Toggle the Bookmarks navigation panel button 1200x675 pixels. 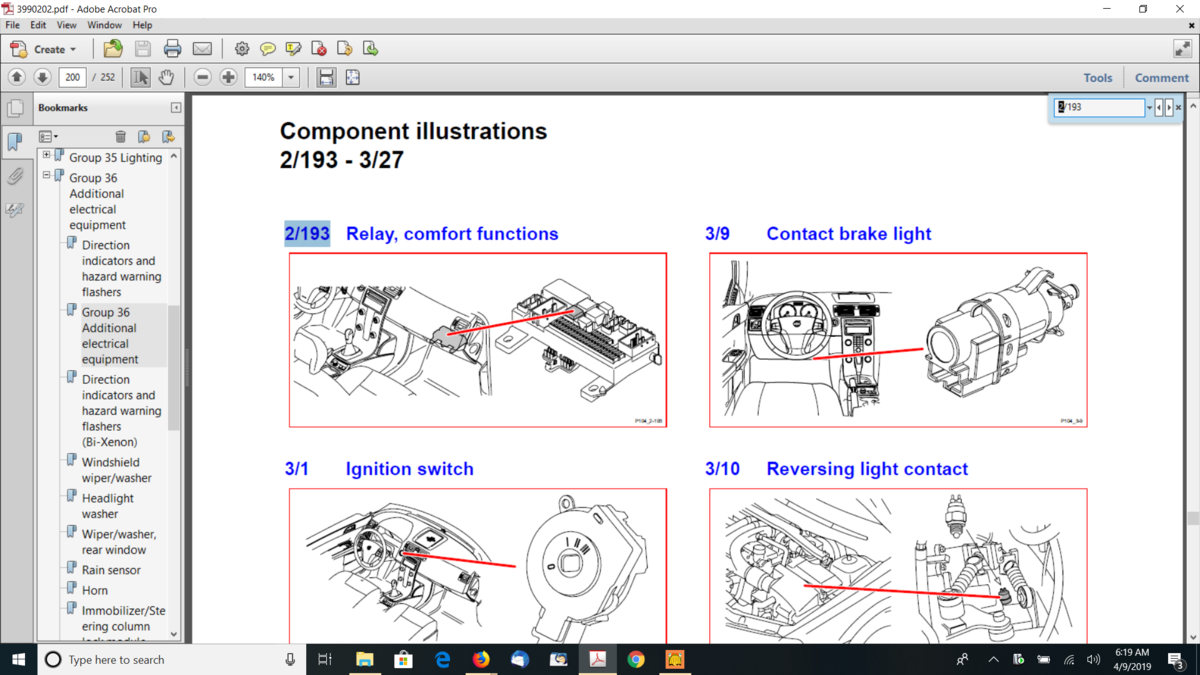click(15, 142)
